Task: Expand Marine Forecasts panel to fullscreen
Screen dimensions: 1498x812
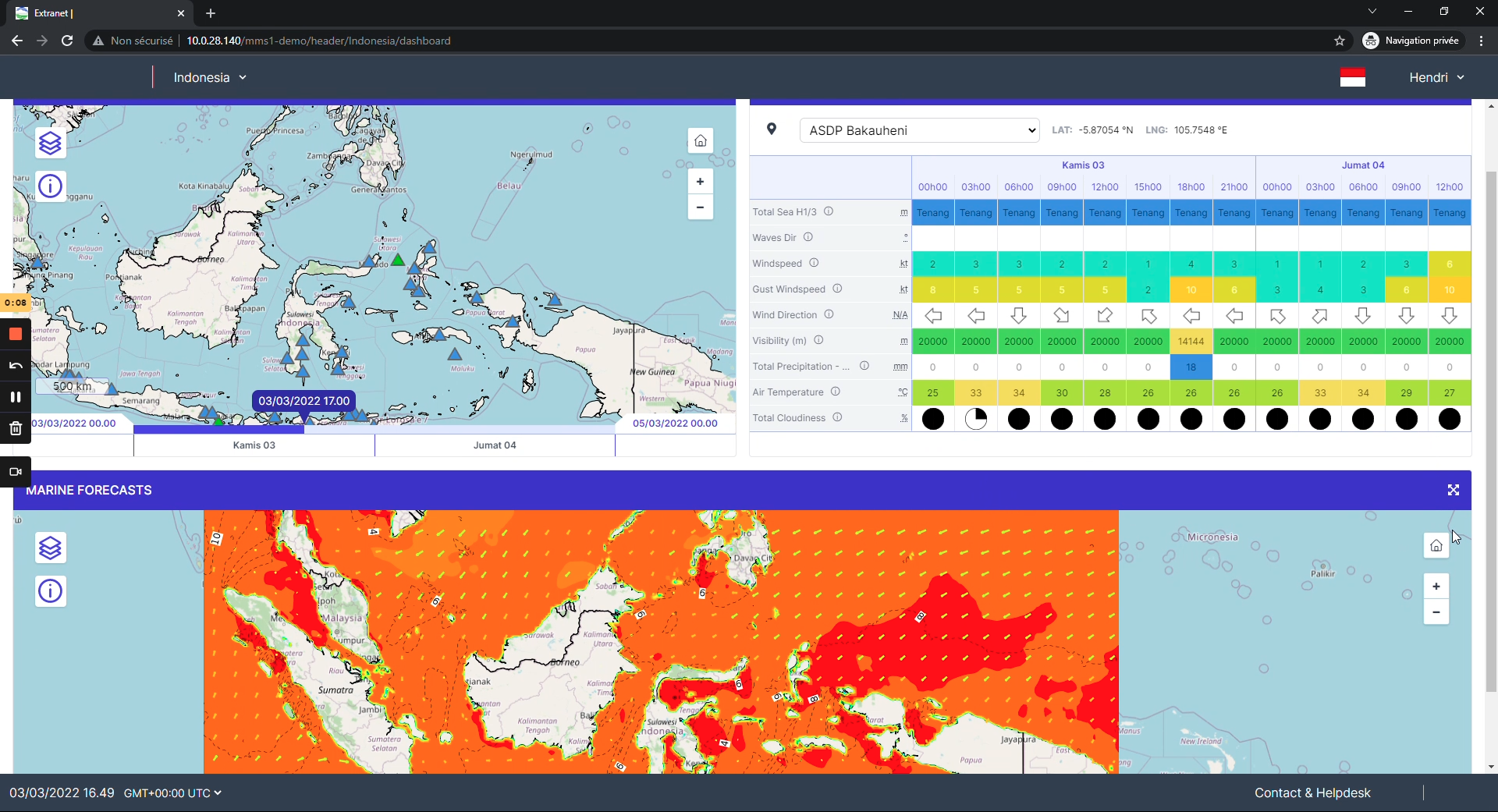Action: coord(1453,490)
